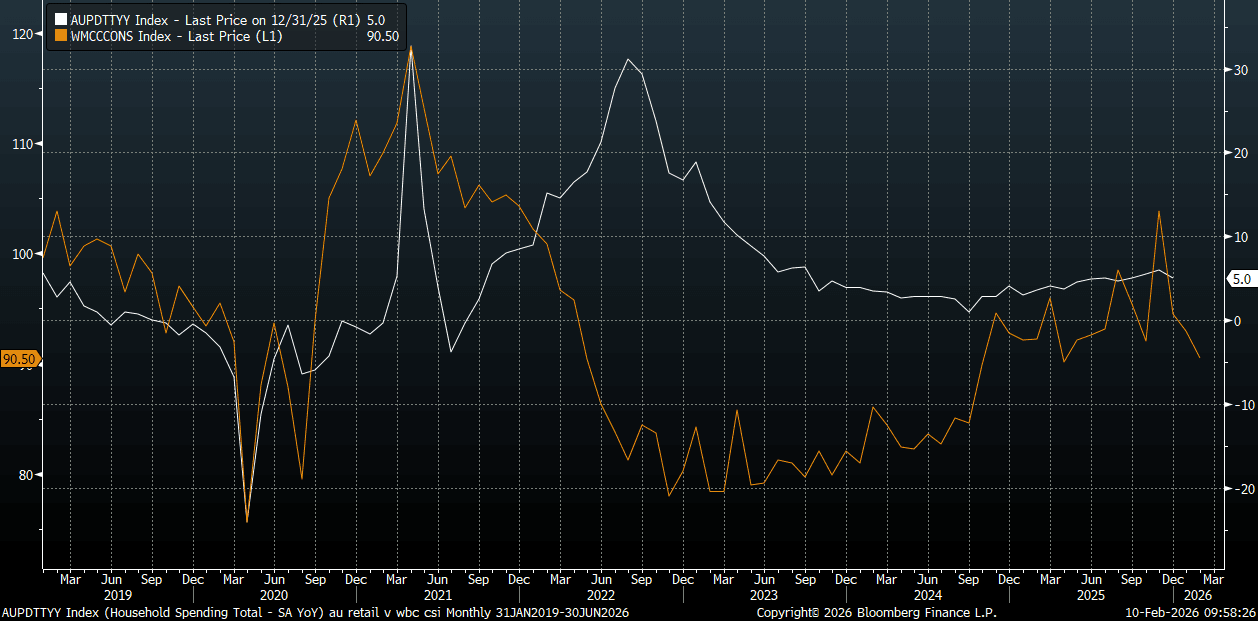Select the 2026 year label on time axis
Screen dimensions: 1258x621
[1197, 594]
